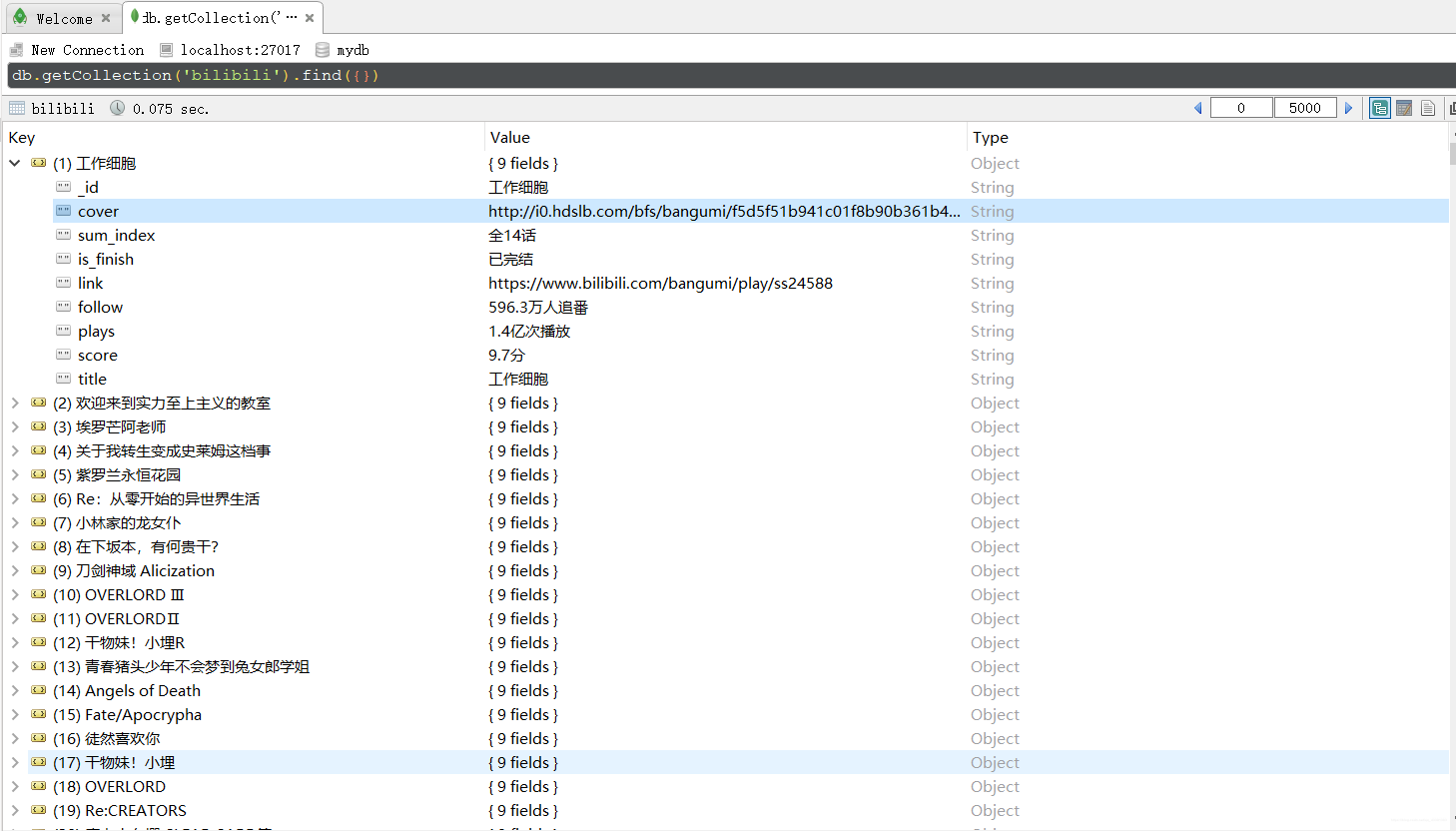Viewport: 1456px width, 831px height.
Task: Click the 1.4亿次播放 value
Action: pyautogui.click(x=529, y=331)
